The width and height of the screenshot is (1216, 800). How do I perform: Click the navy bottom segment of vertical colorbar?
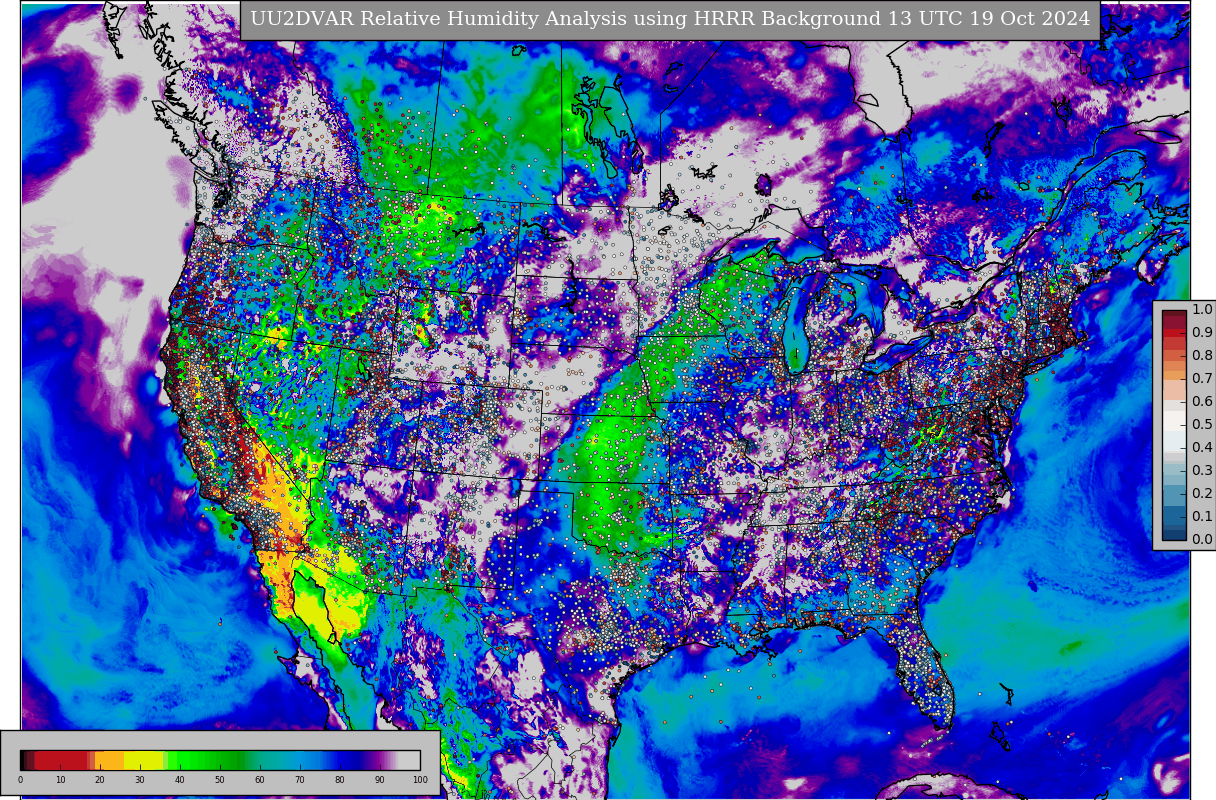coord(1174,534)
